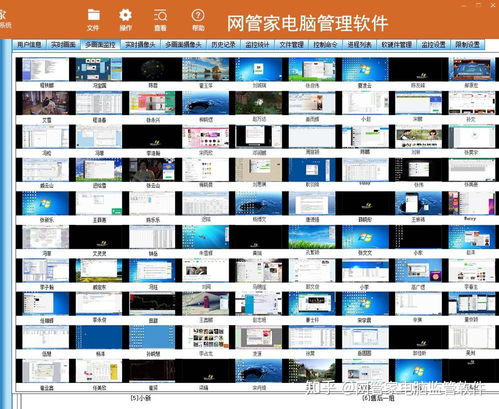Click the screen thumbnail labeled 李占龙
The image size is (499, 409).
[206, 337]
